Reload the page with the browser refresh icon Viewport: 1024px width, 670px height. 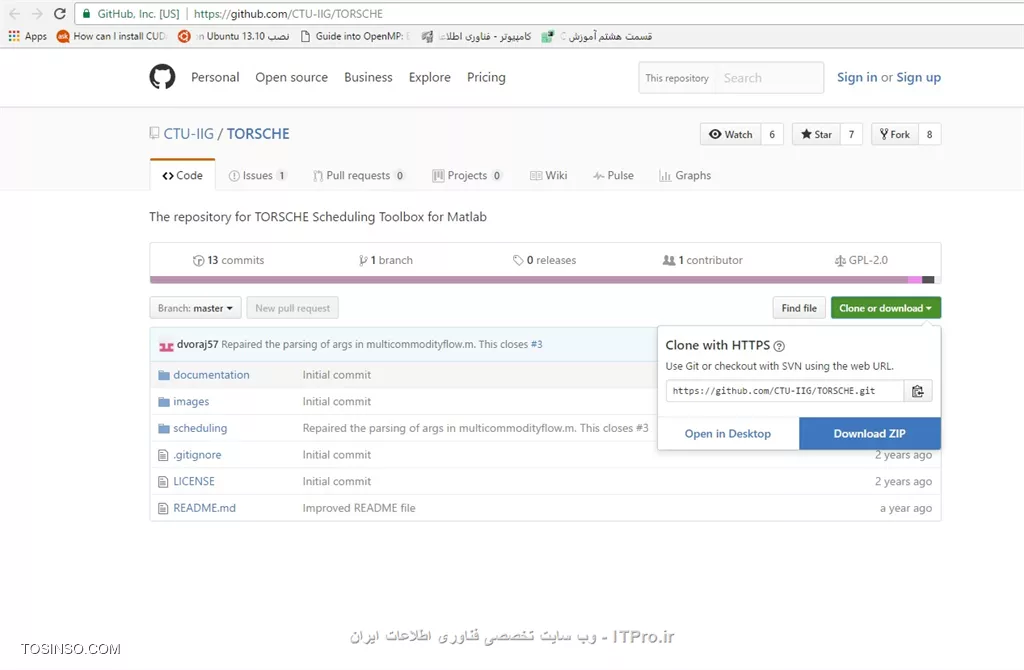[59, 14]
